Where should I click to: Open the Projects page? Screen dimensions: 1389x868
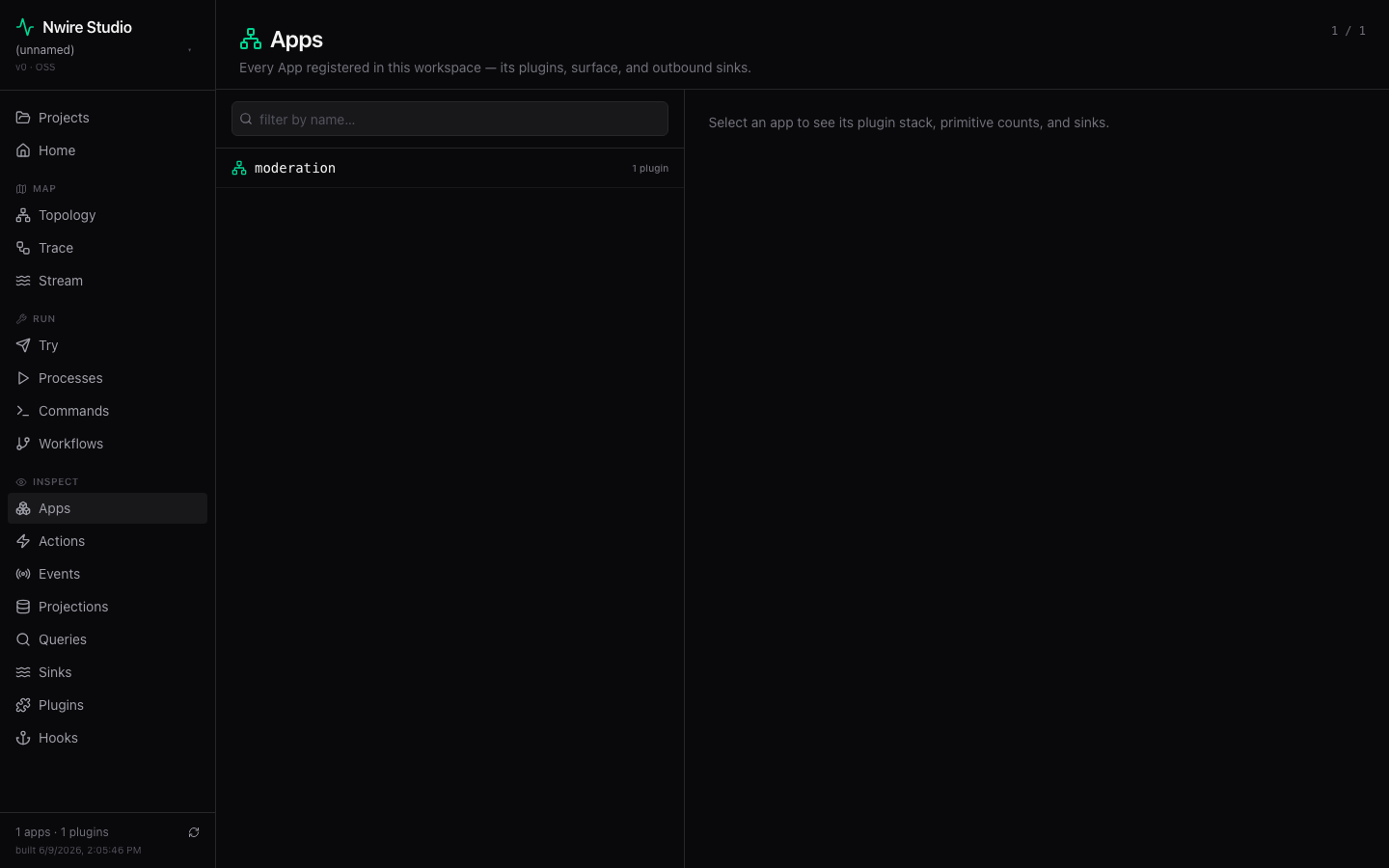(x=64, y=118)
